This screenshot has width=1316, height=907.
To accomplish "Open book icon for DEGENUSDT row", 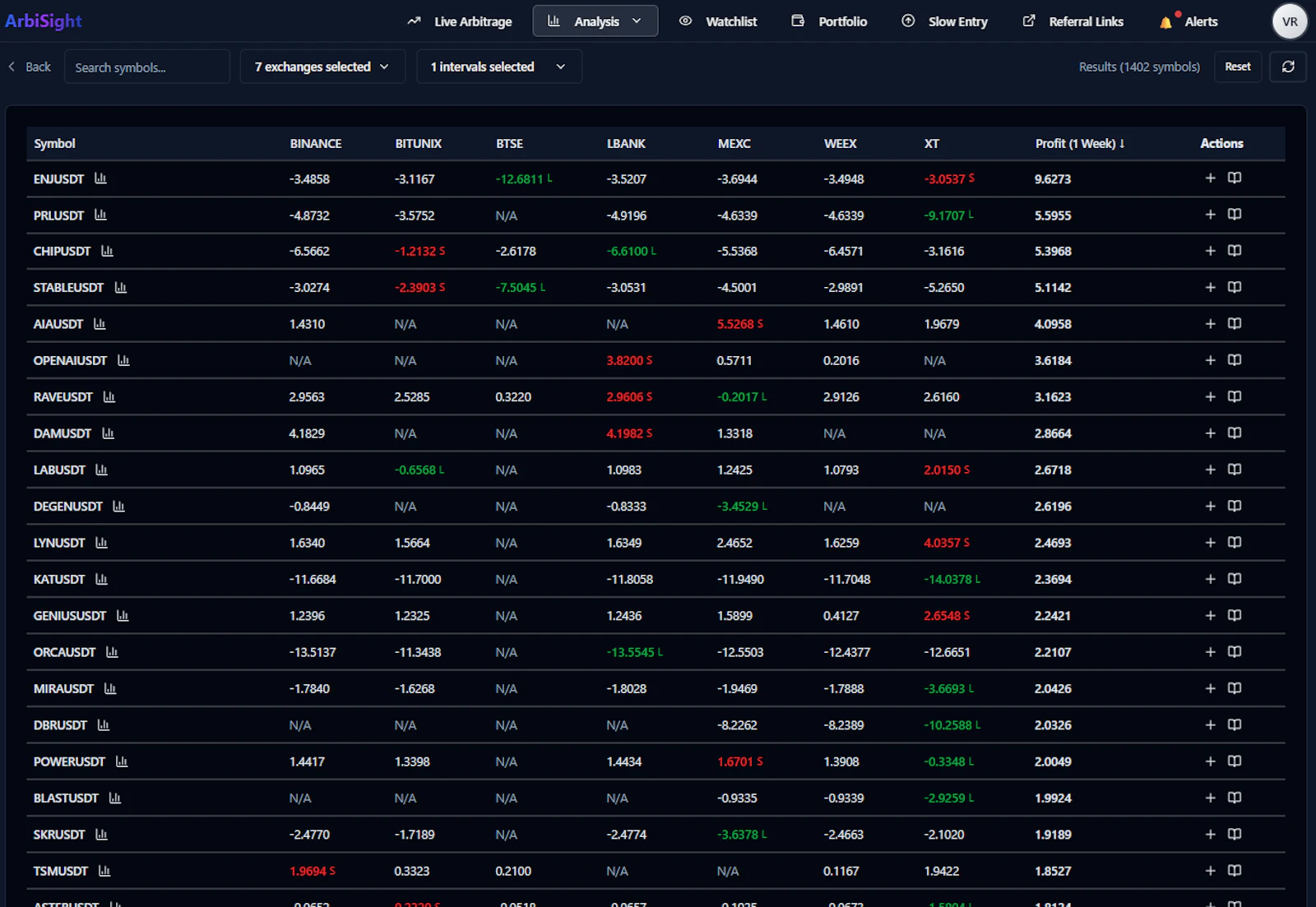I will (1235, 506).
